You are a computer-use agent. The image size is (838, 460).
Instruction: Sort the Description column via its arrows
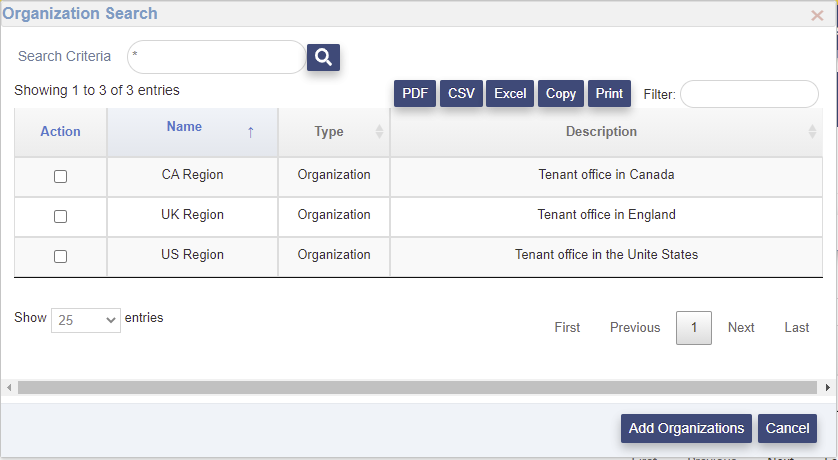(812, 131)
